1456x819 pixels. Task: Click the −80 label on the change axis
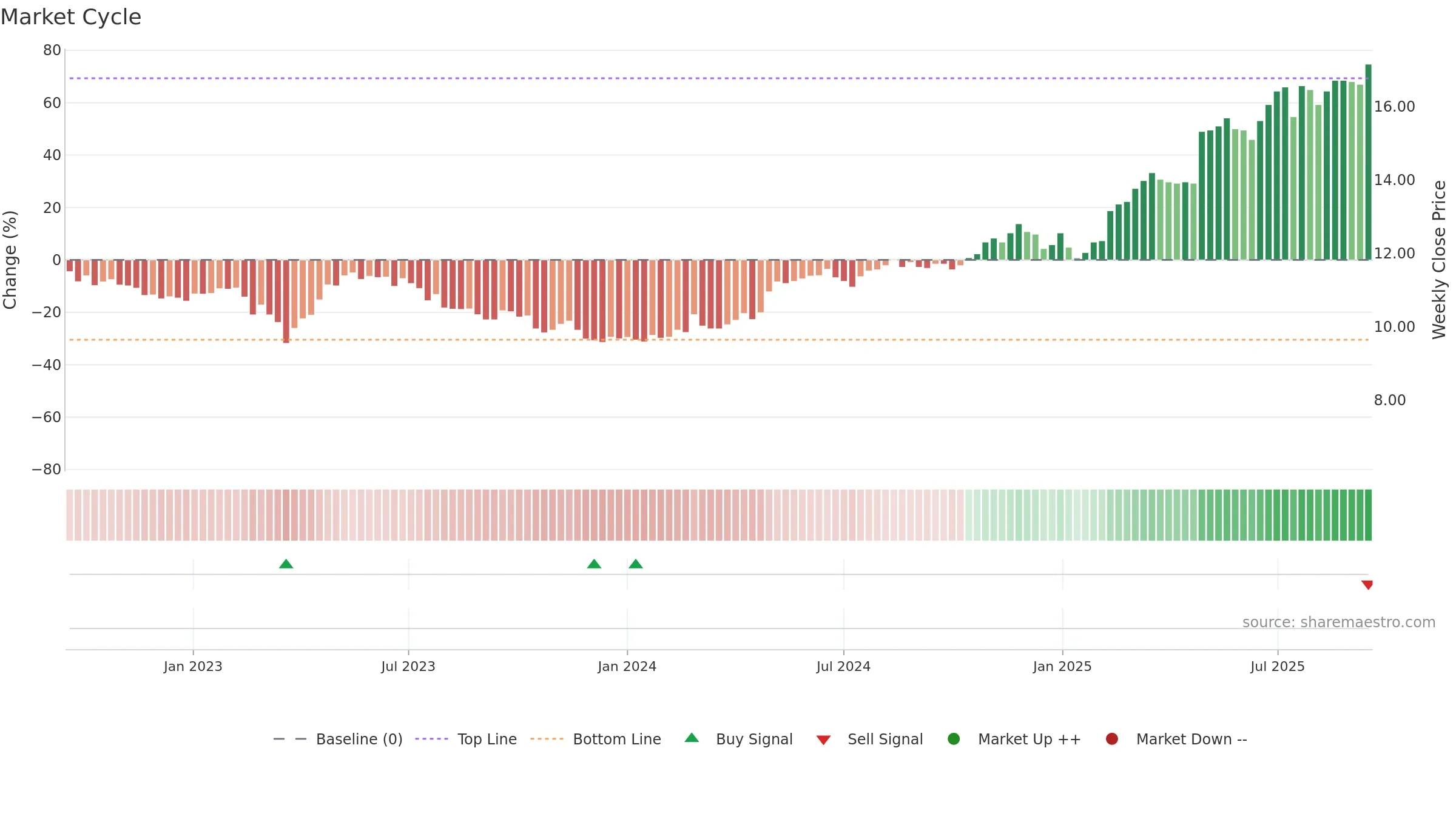click(x=47, y=470)
